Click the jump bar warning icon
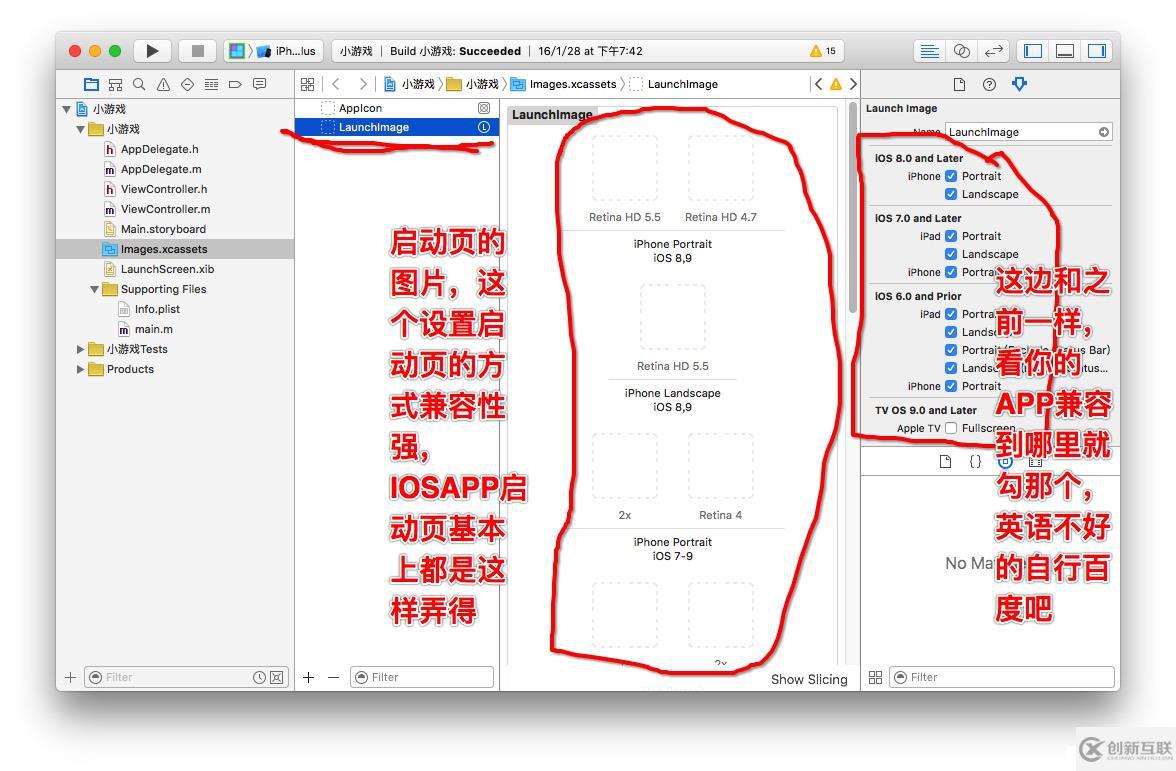The height and width of the screenshot is (771, 1176). (x=836, y=84)
